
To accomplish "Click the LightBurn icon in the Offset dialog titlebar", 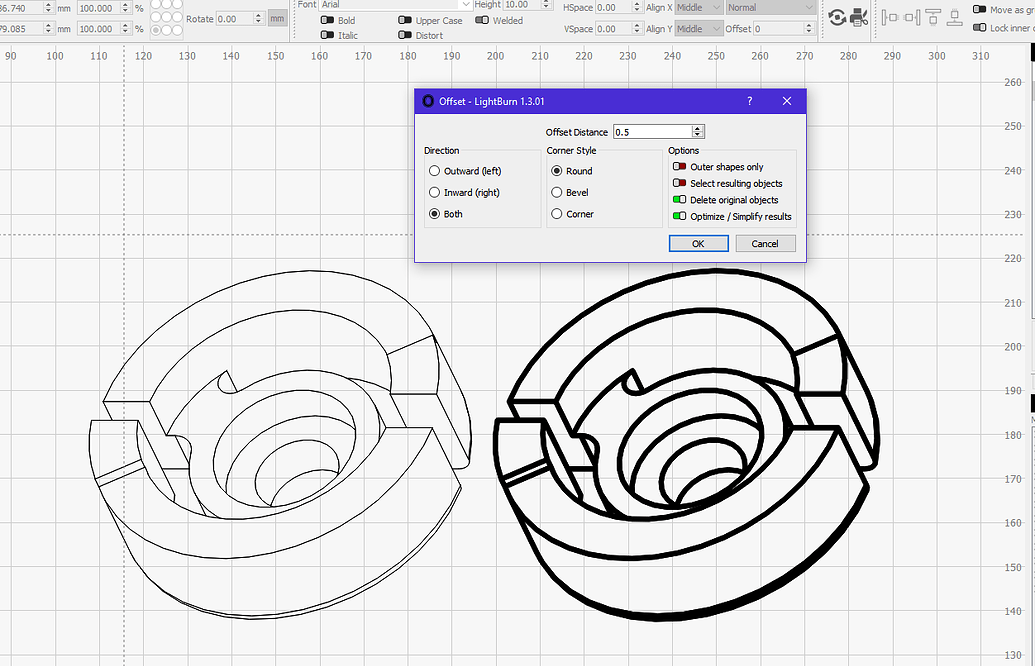I will click(428, 101).
